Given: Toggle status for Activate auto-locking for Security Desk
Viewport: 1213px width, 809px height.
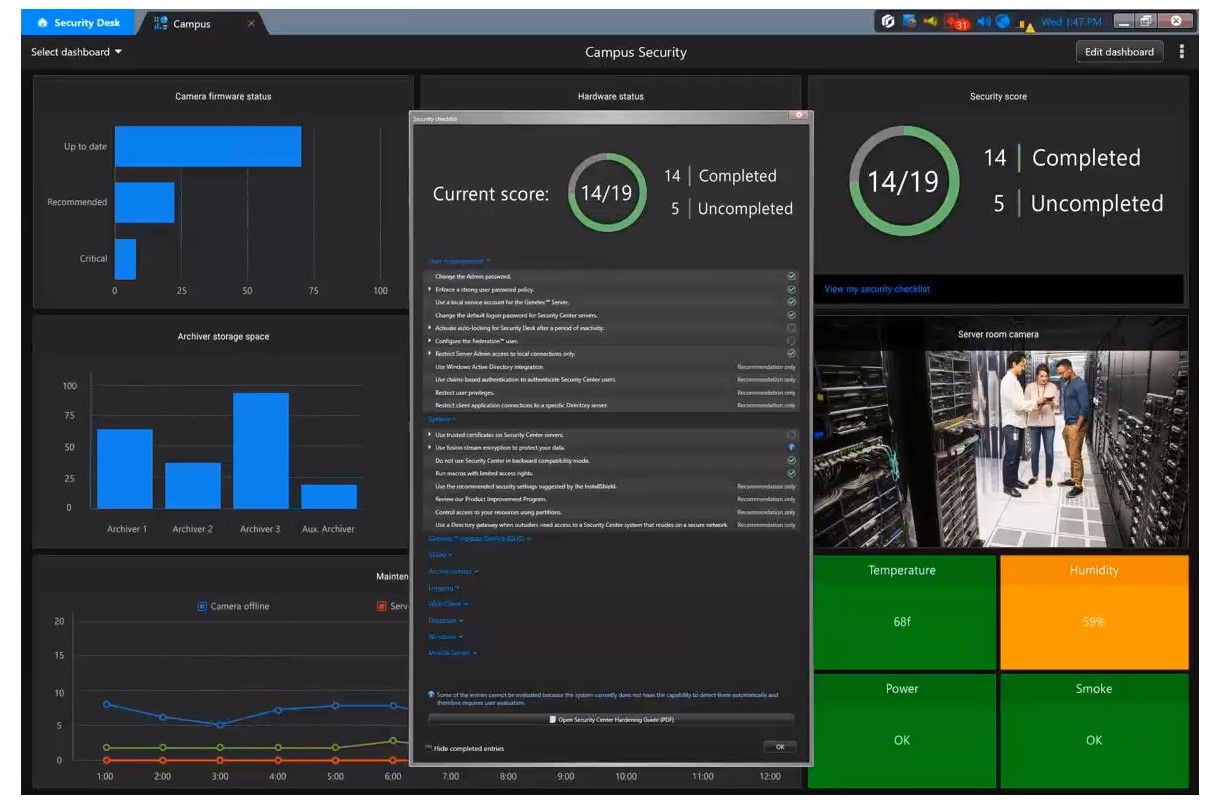Looking at the screenshot, I should pos(791,328).
